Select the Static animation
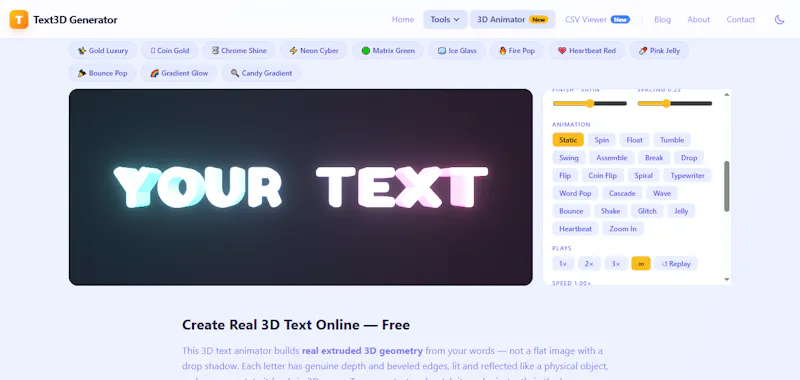The height and width of the screenshot is (380, 800). coord(568,140)
